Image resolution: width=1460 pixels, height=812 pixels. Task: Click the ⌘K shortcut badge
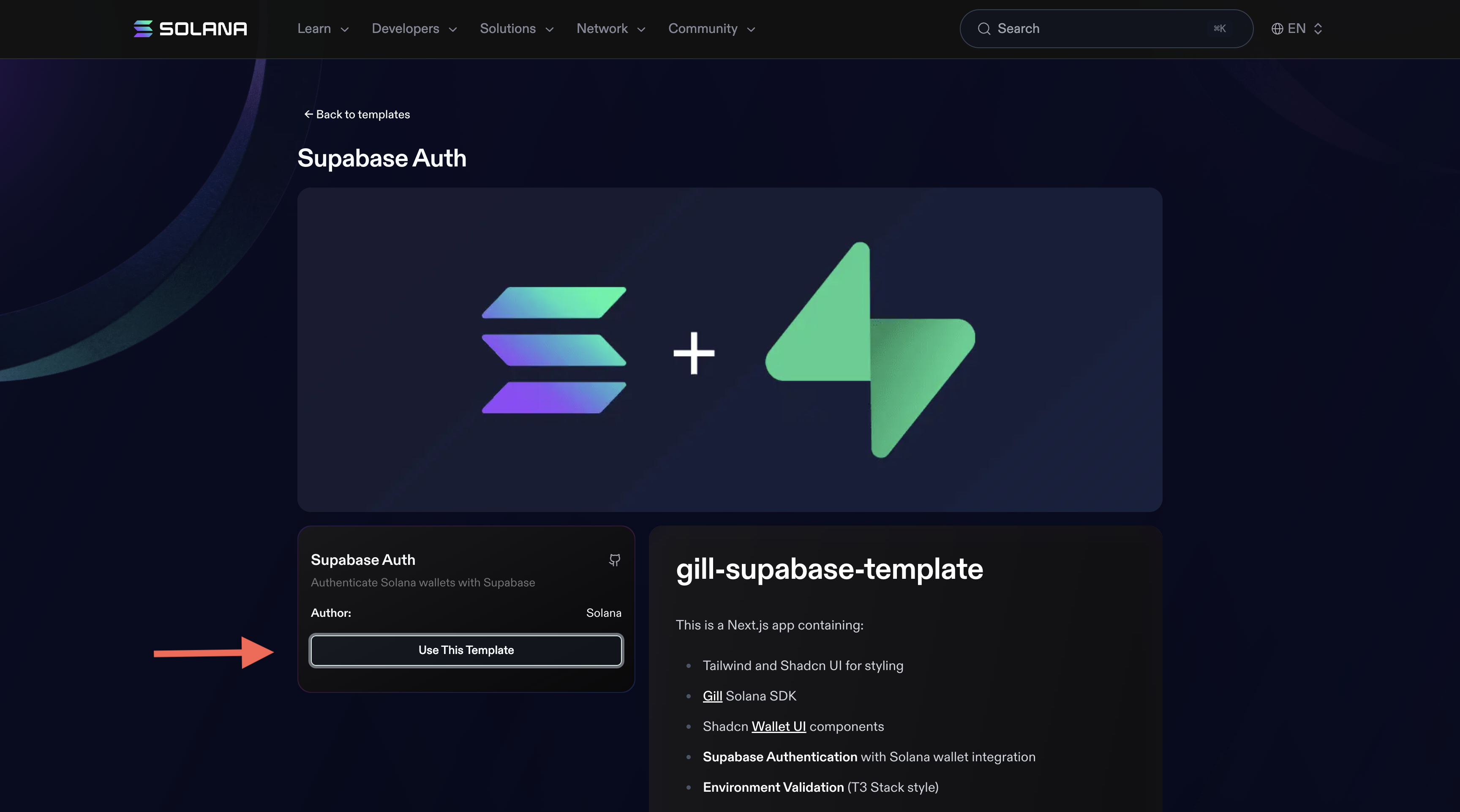pyautogui.click(x=1220, y=28)
